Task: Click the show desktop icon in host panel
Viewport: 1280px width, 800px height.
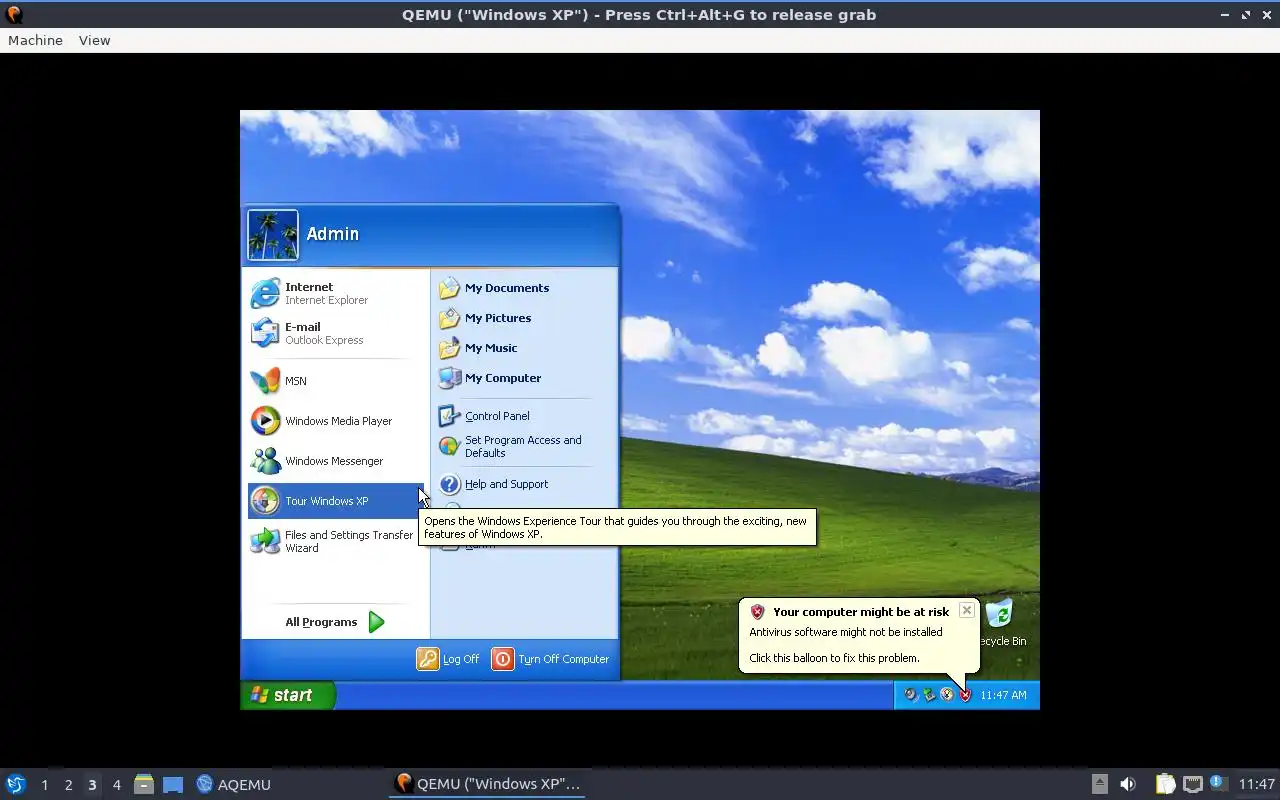Action: pos(173,784)
